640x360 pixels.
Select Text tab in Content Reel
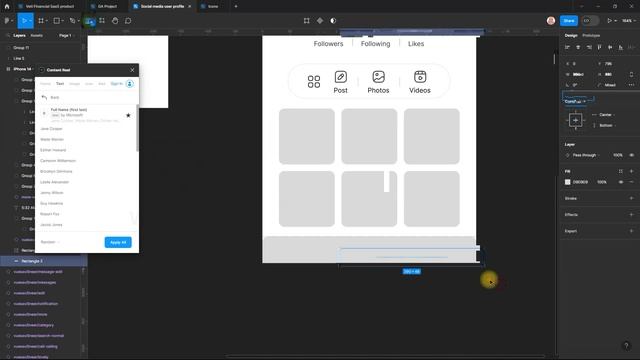click(x=60, y=84)
